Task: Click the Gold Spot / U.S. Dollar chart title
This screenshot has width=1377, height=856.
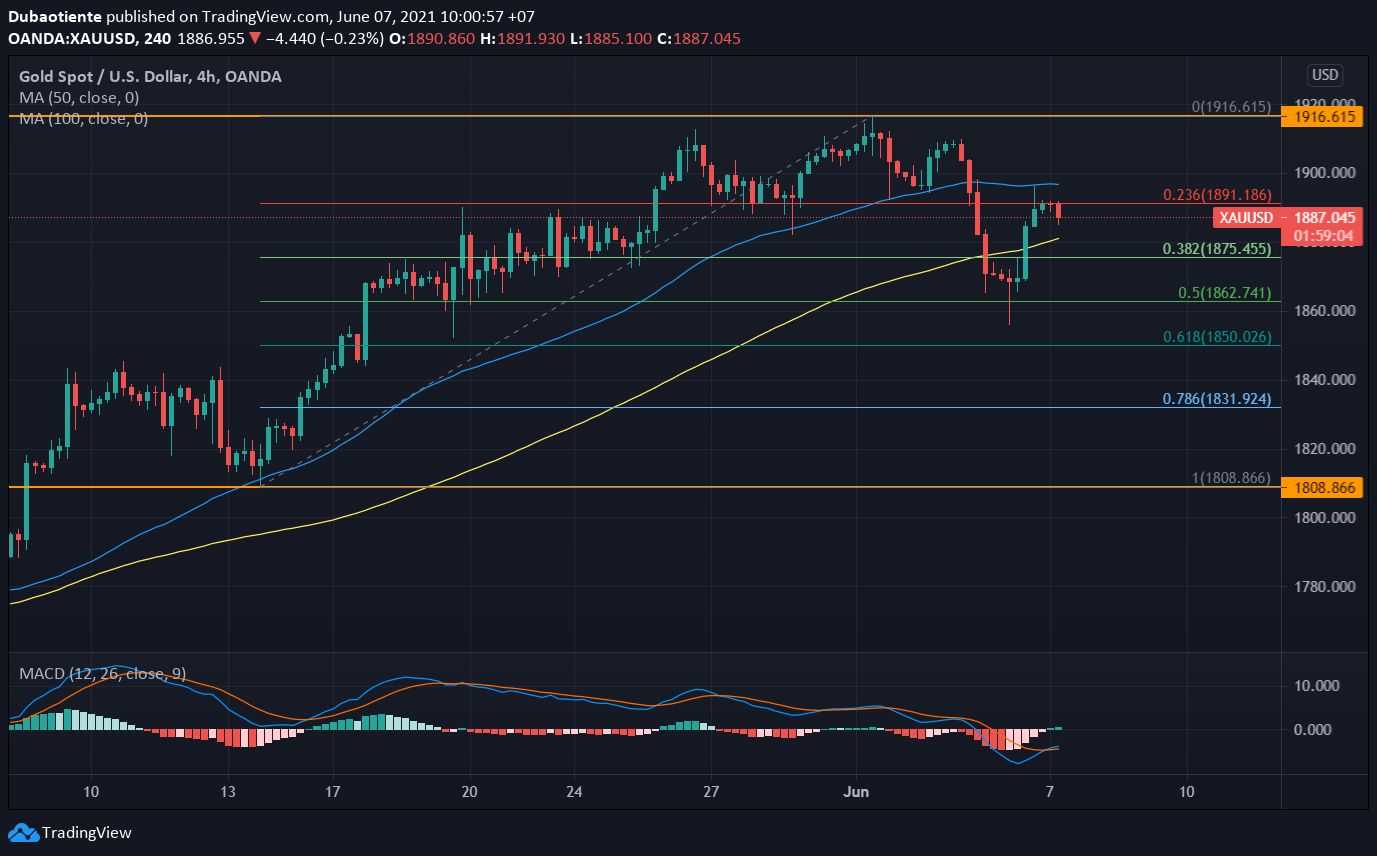Action: click(x=150, y=76)
